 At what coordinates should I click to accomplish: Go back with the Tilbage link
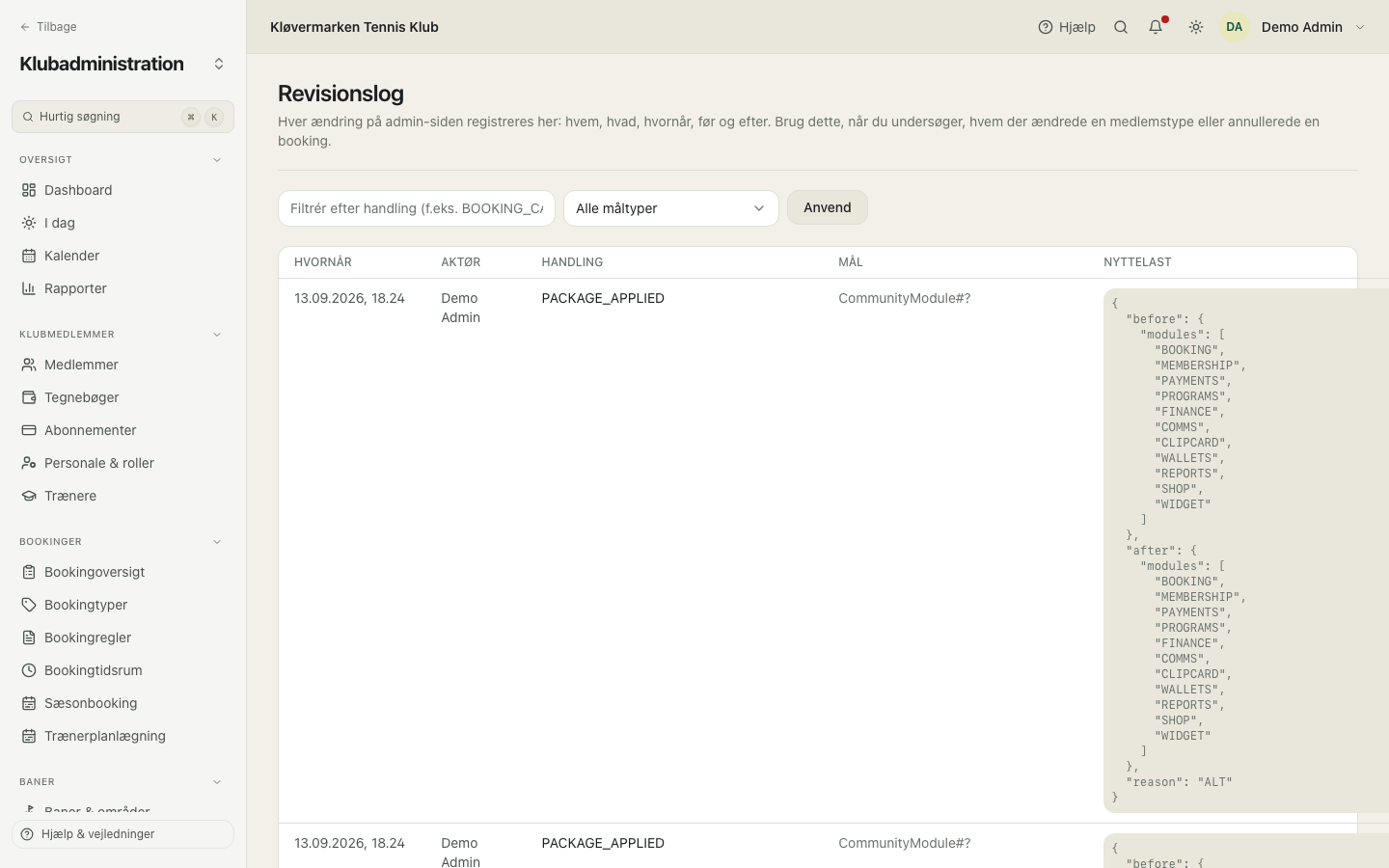(48, 27)
